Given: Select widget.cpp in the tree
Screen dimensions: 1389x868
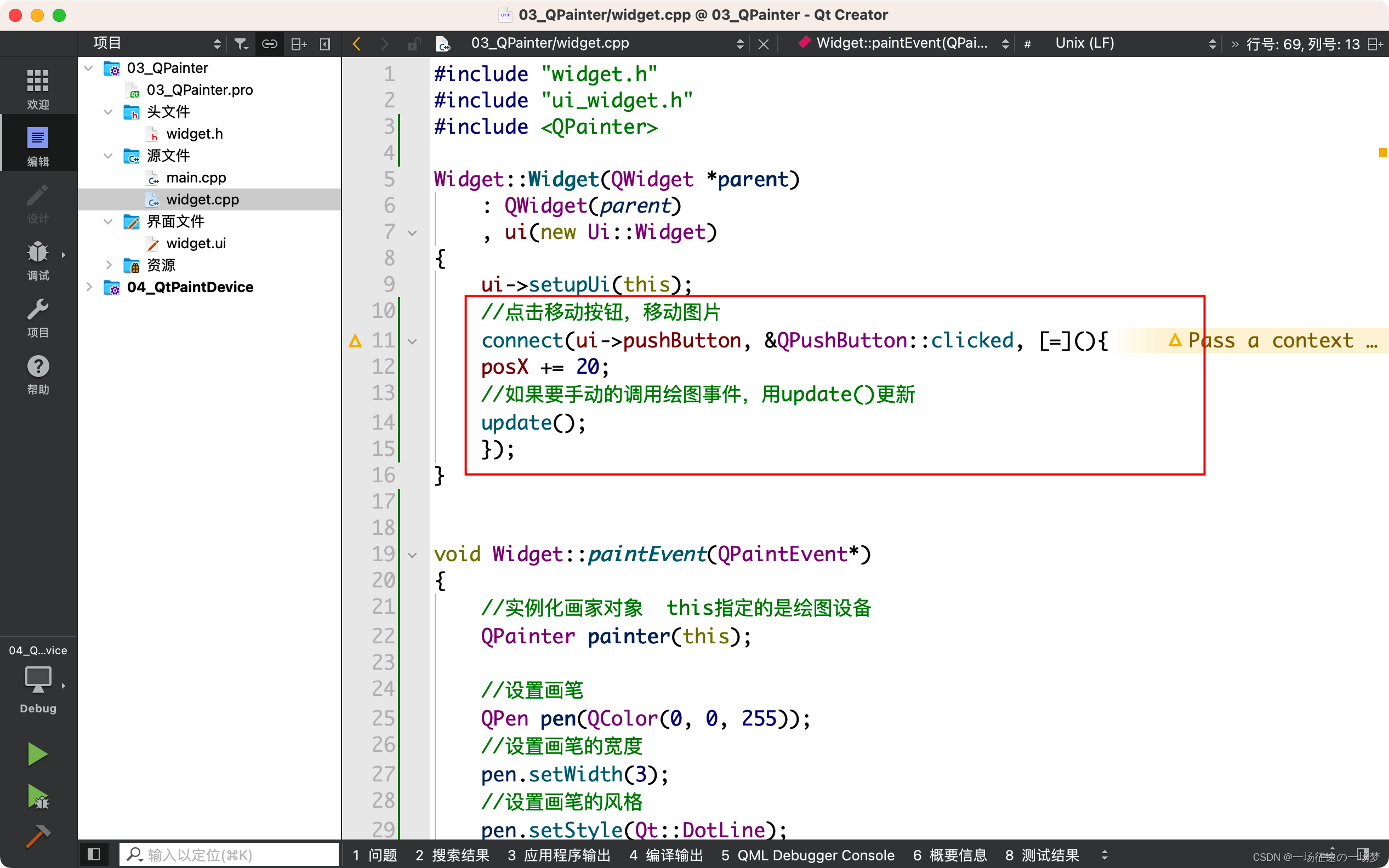Looking at the screenshot, I should click(x=209, y=200).
